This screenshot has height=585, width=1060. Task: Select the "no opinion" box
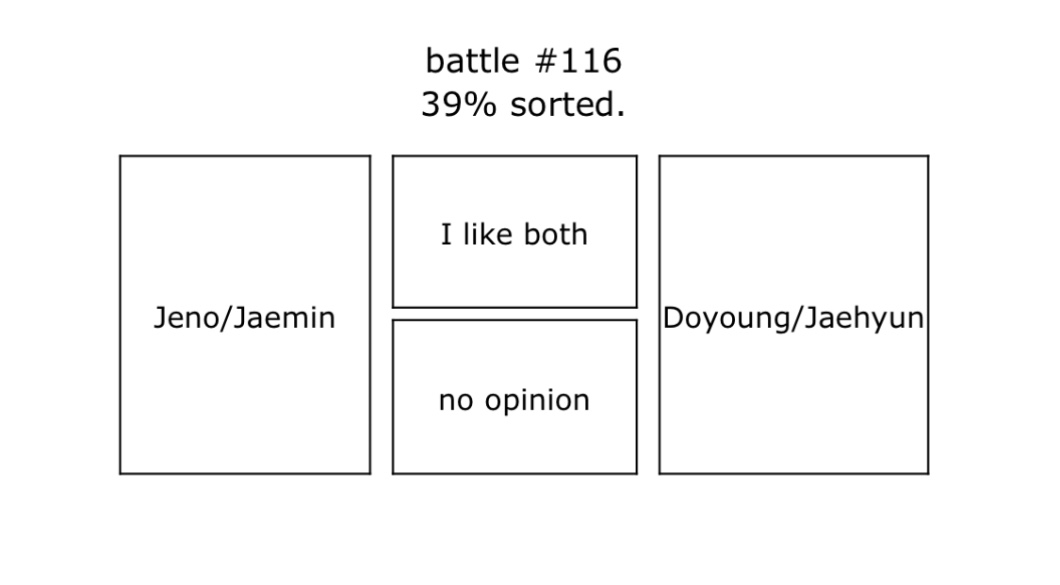click(514, 397)
